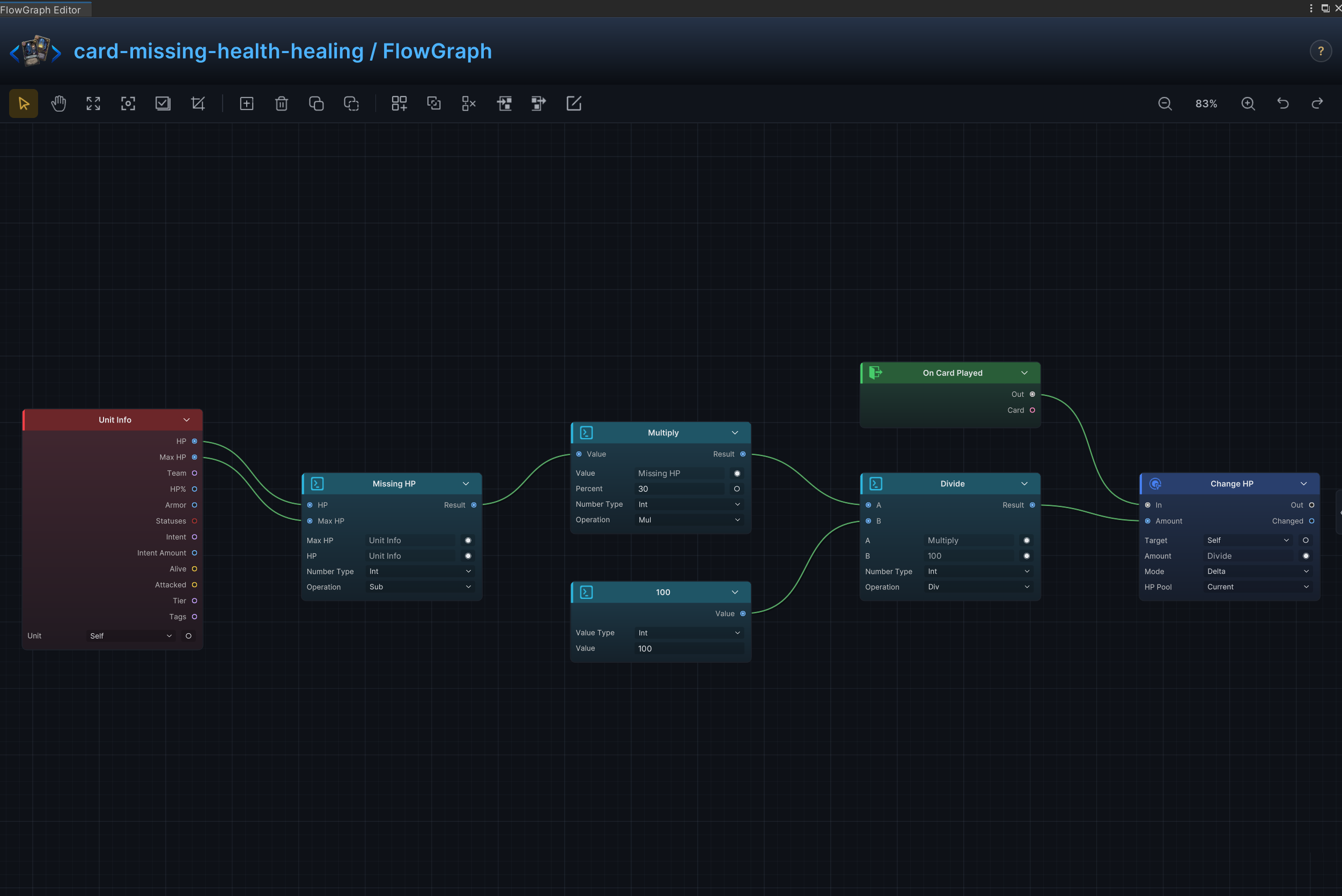Screen dimensions: 1342x896
Task: Click the grid-plus create group icon
Action: pyautogui.click(x=399, y=103)
